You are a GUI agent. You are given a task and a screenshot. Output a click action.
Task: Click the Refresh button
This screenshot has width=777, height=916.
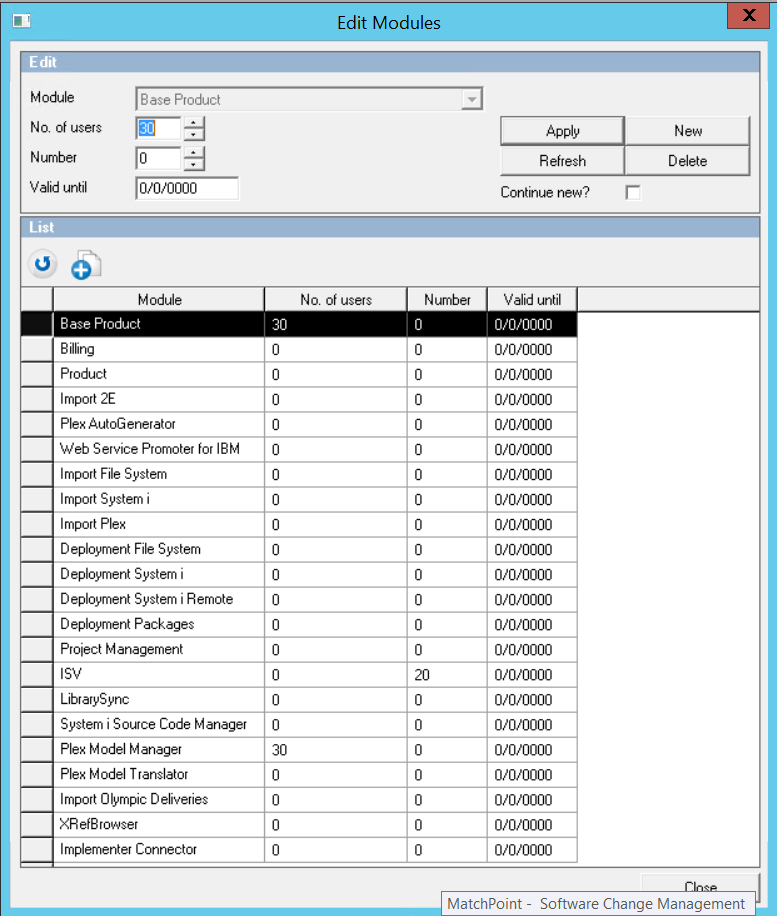[563, 161]
